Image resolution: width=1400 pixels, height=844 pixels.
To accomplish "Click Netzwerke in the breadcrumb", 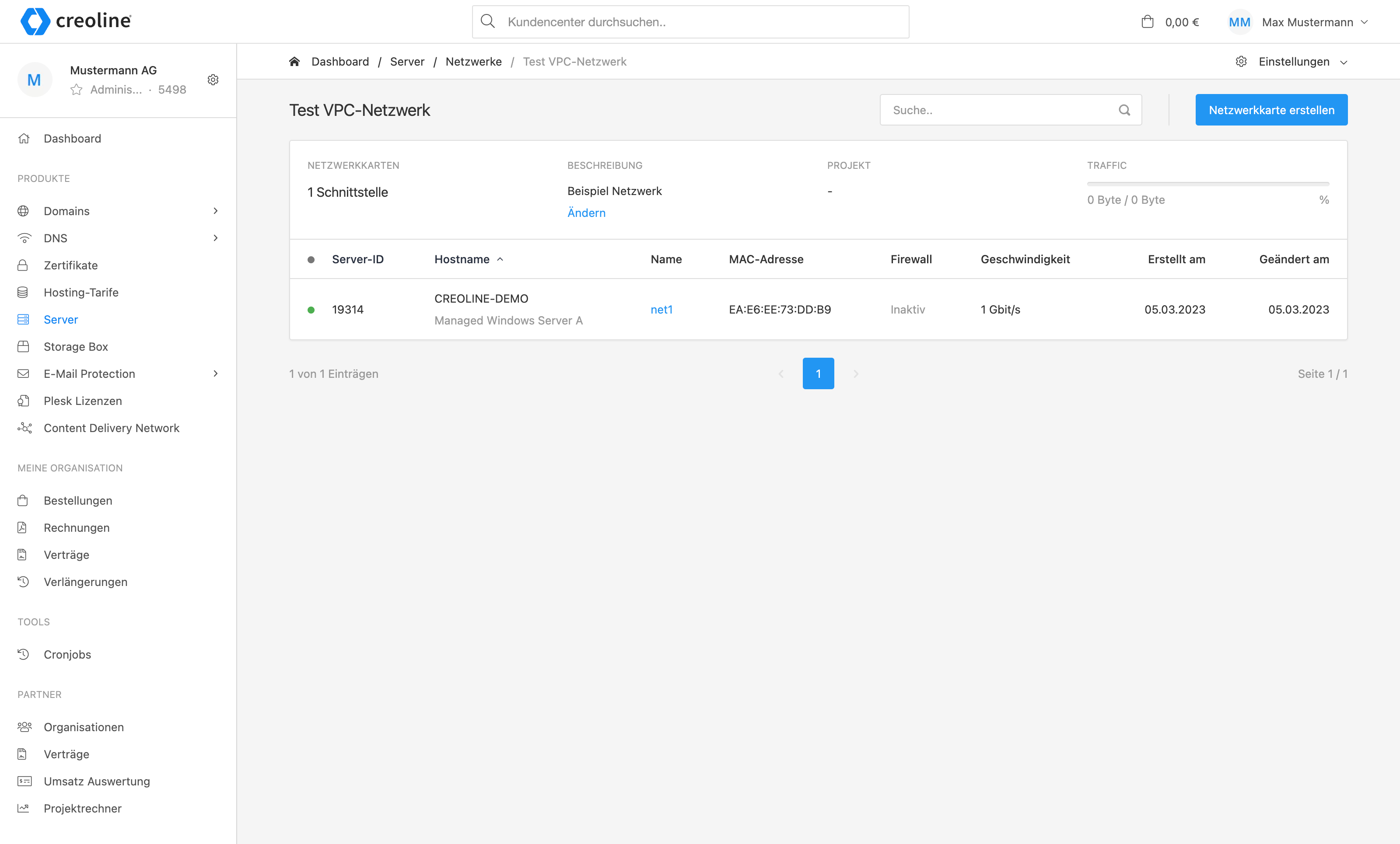I will (473, 61).
